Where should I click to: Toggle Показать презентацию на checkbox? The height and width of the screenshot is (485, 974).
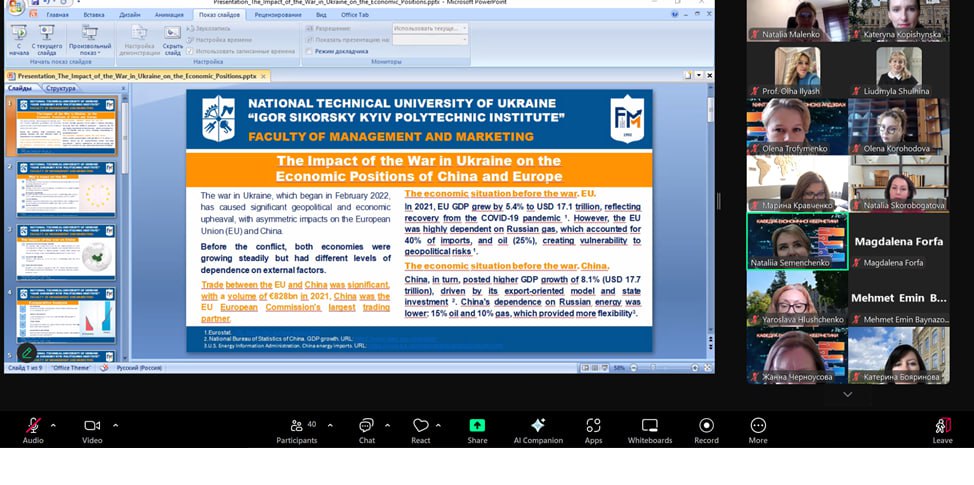[x=309, y=40]
